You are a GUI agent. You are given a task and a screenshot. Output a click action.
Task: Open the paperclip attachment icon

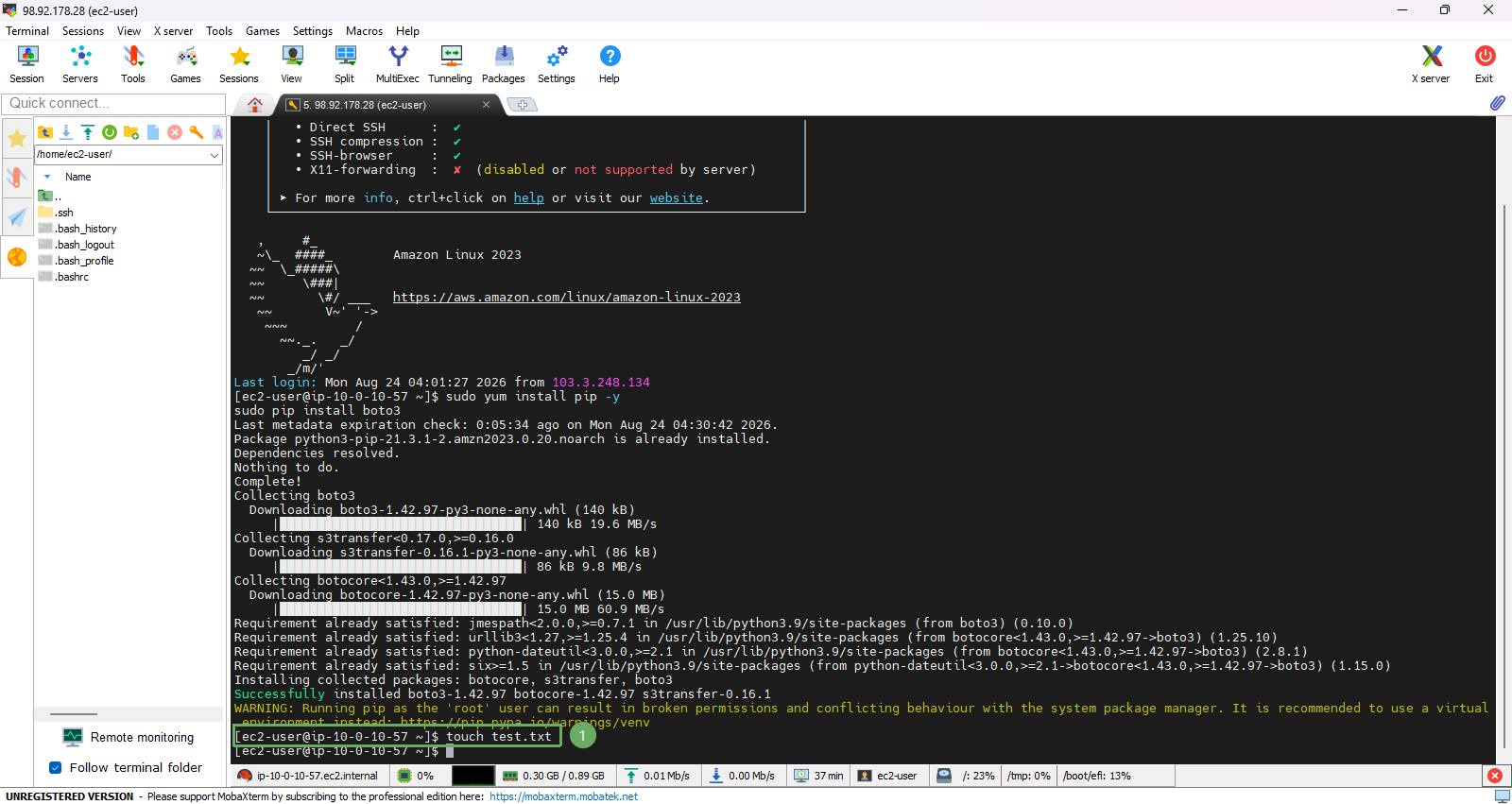coord(1498,103)
